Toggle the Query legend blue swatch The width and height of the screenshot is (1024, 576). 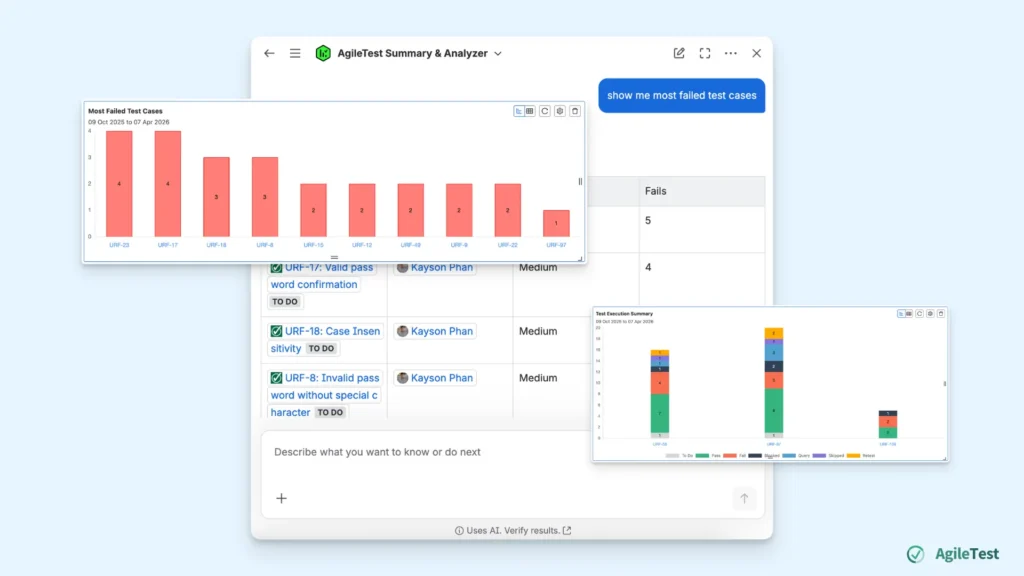pos(789,456)
